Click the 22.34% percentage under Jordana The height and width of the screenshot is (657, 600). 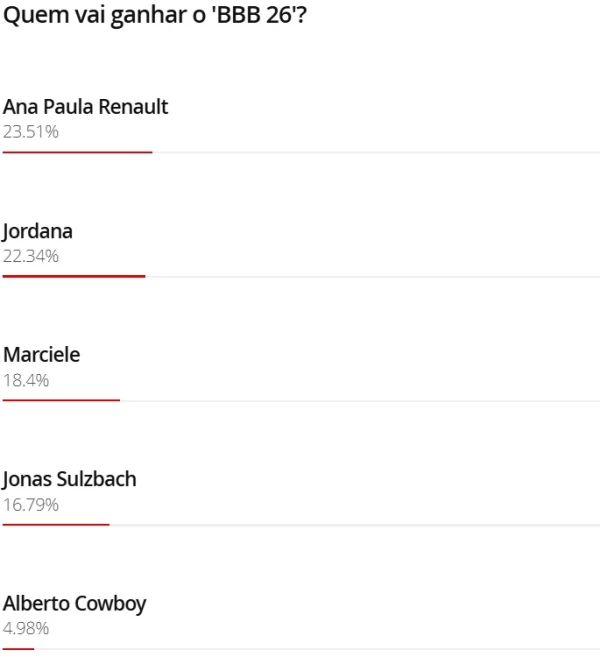[x=31, y=256]
